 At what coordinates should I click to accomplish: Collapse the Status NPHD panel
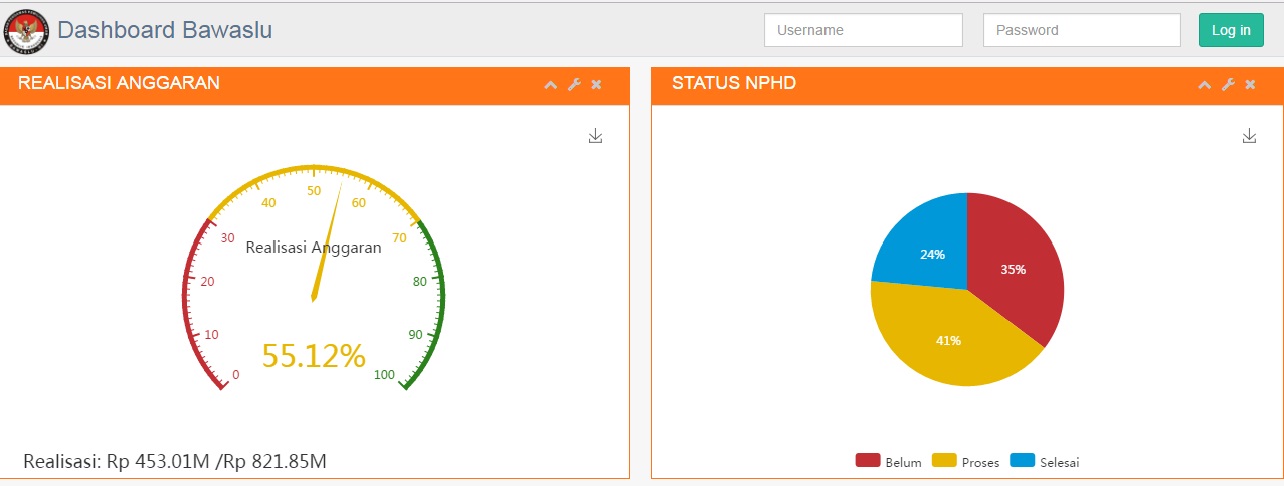point(1204,85)
